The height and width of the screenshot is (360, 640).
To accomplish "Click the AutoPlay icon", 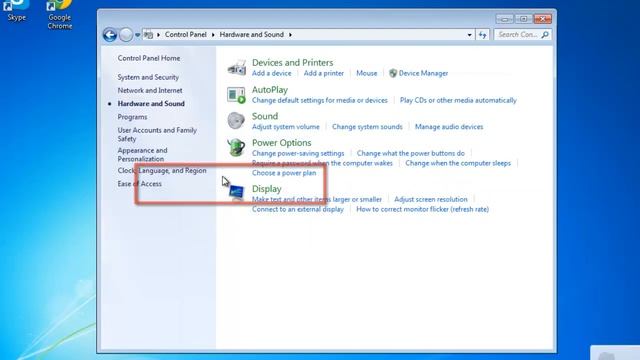I will [236, 95].
